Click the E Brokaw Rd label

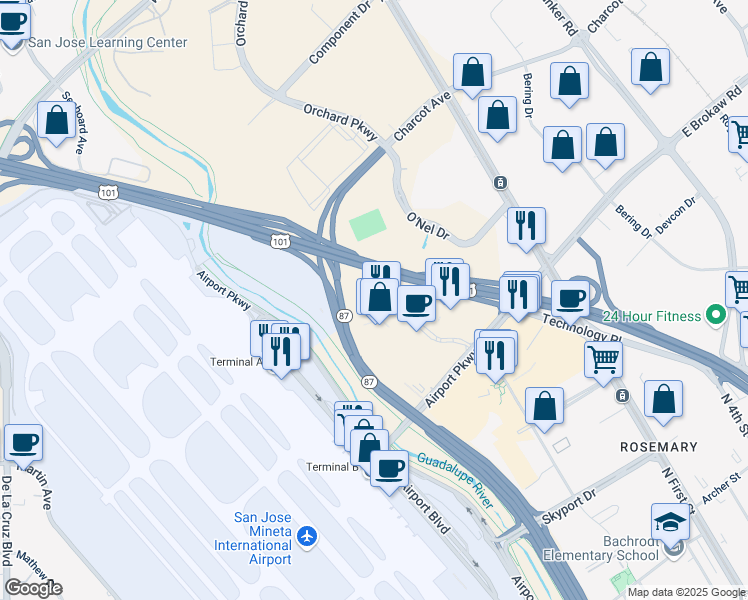[x=711, y=111]
